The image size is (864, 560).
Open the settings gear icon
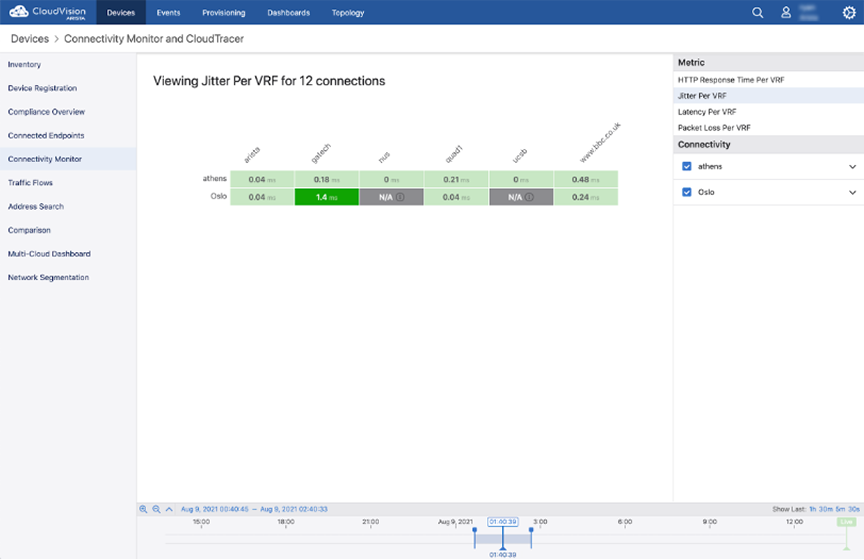849,12
